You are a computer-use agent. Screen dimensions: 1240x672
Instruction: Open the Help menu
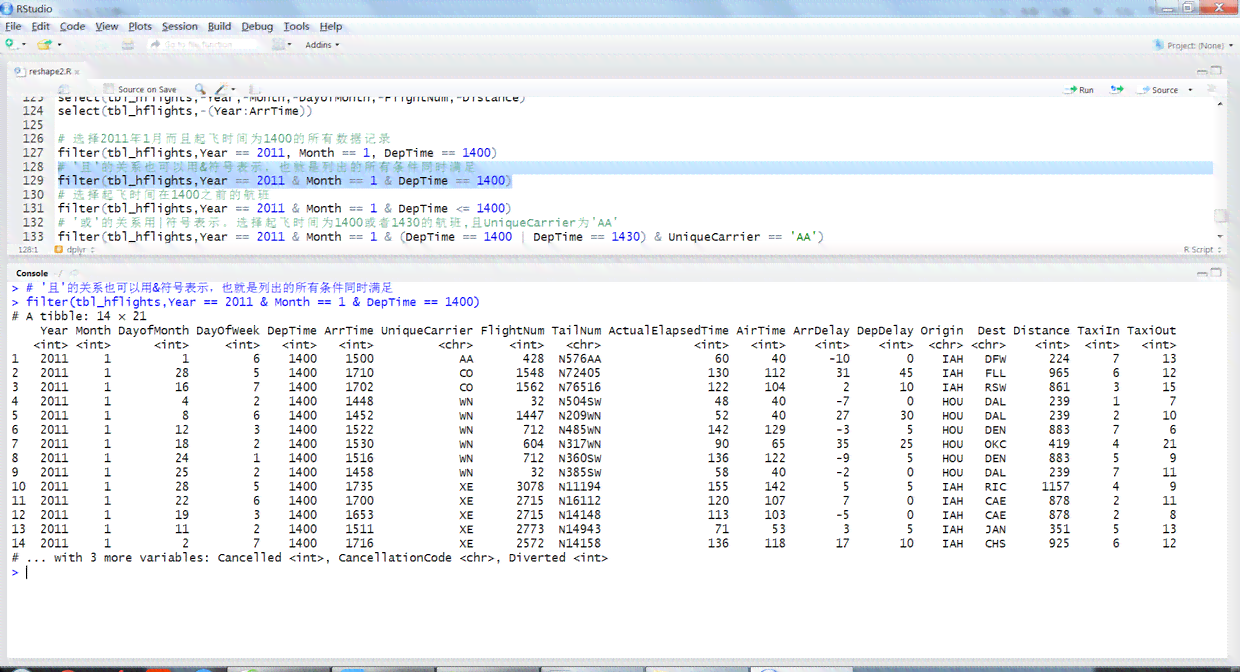[331, 26]
